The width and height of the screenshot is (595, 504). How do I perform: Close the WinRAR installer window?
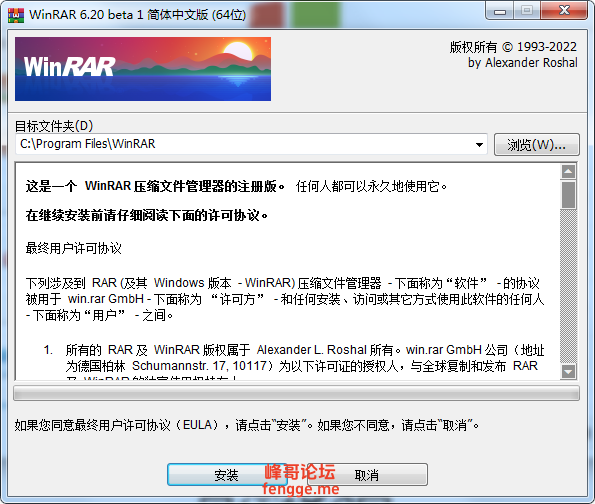click(x=564, y=11)
